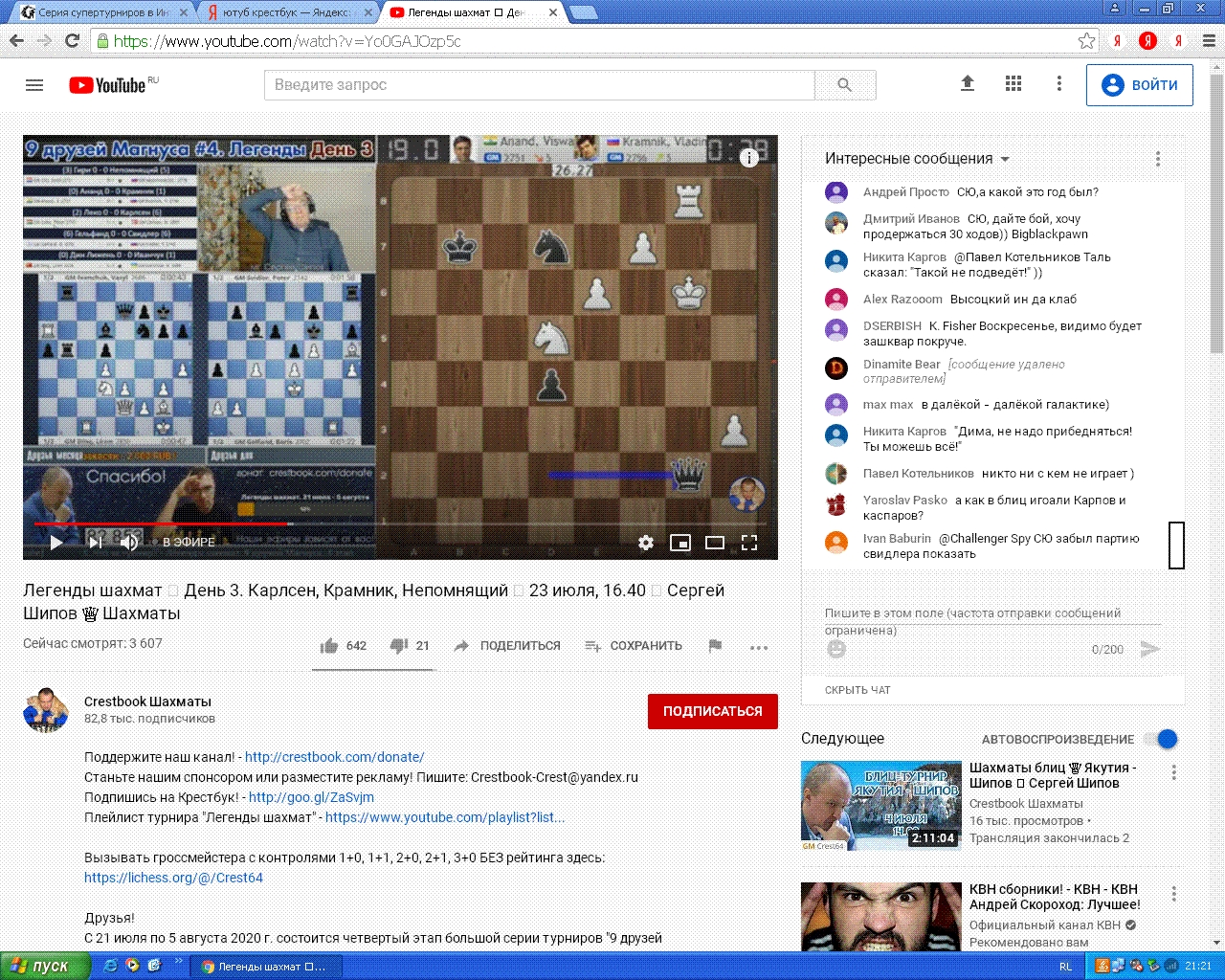The image size is (1225, 980).
Task: Switch to theater mode
Action: tap(715, 543)
